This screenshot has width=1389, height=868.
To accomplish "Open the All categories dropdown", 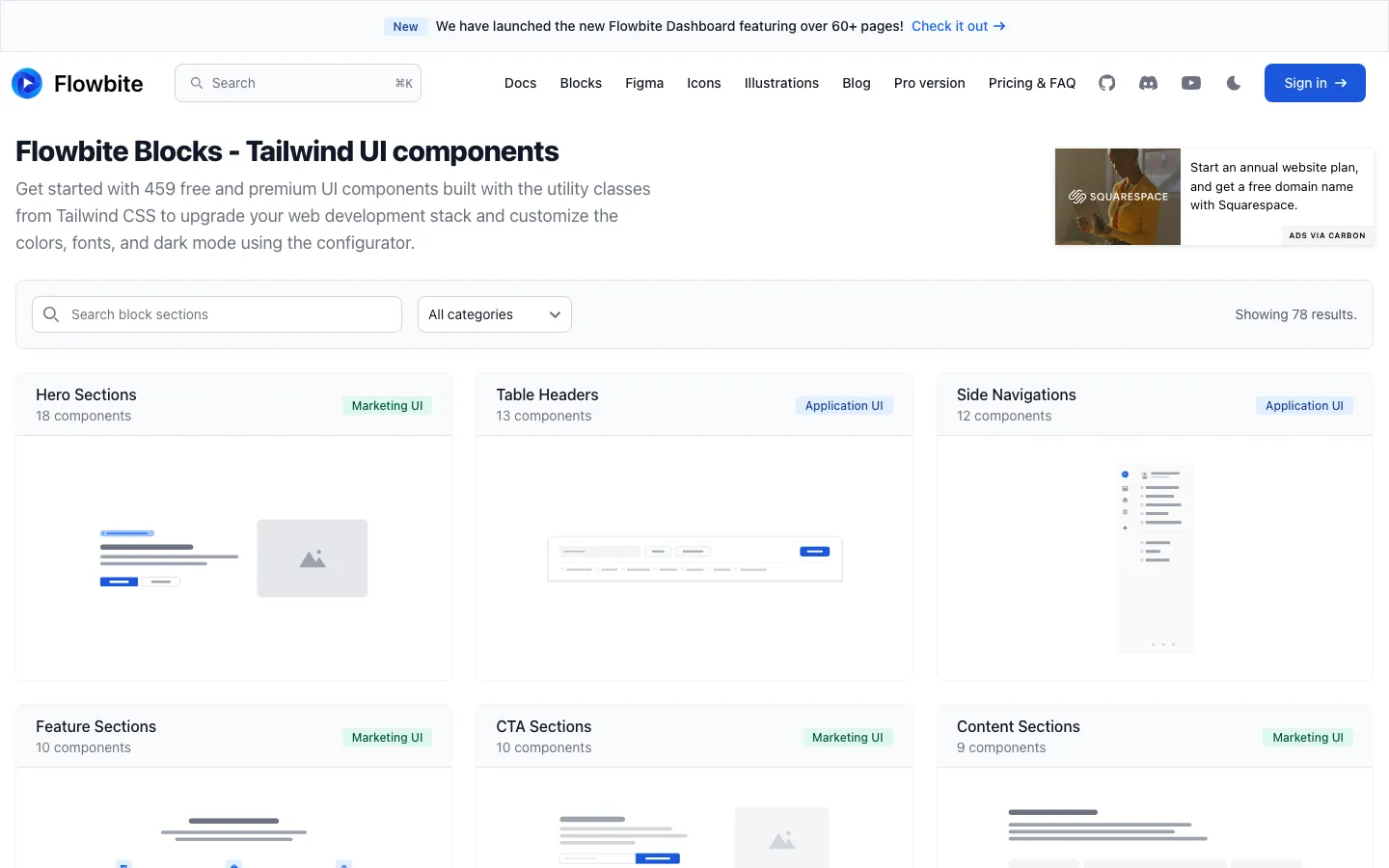I will [495, 314].
